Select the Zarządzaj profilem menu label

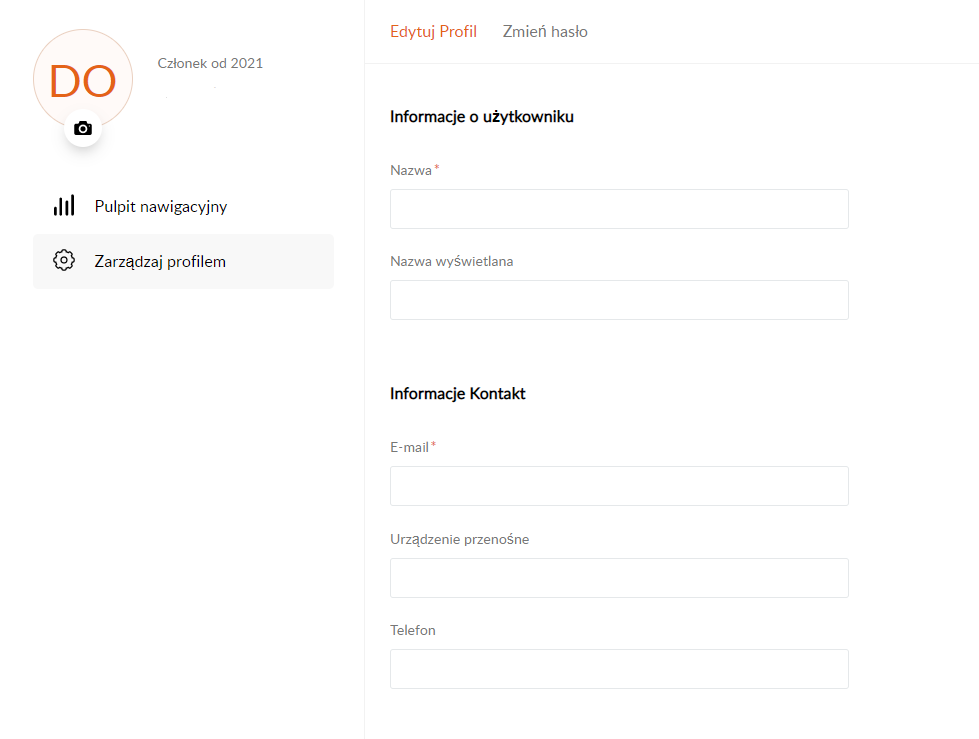tap(160, 262)
